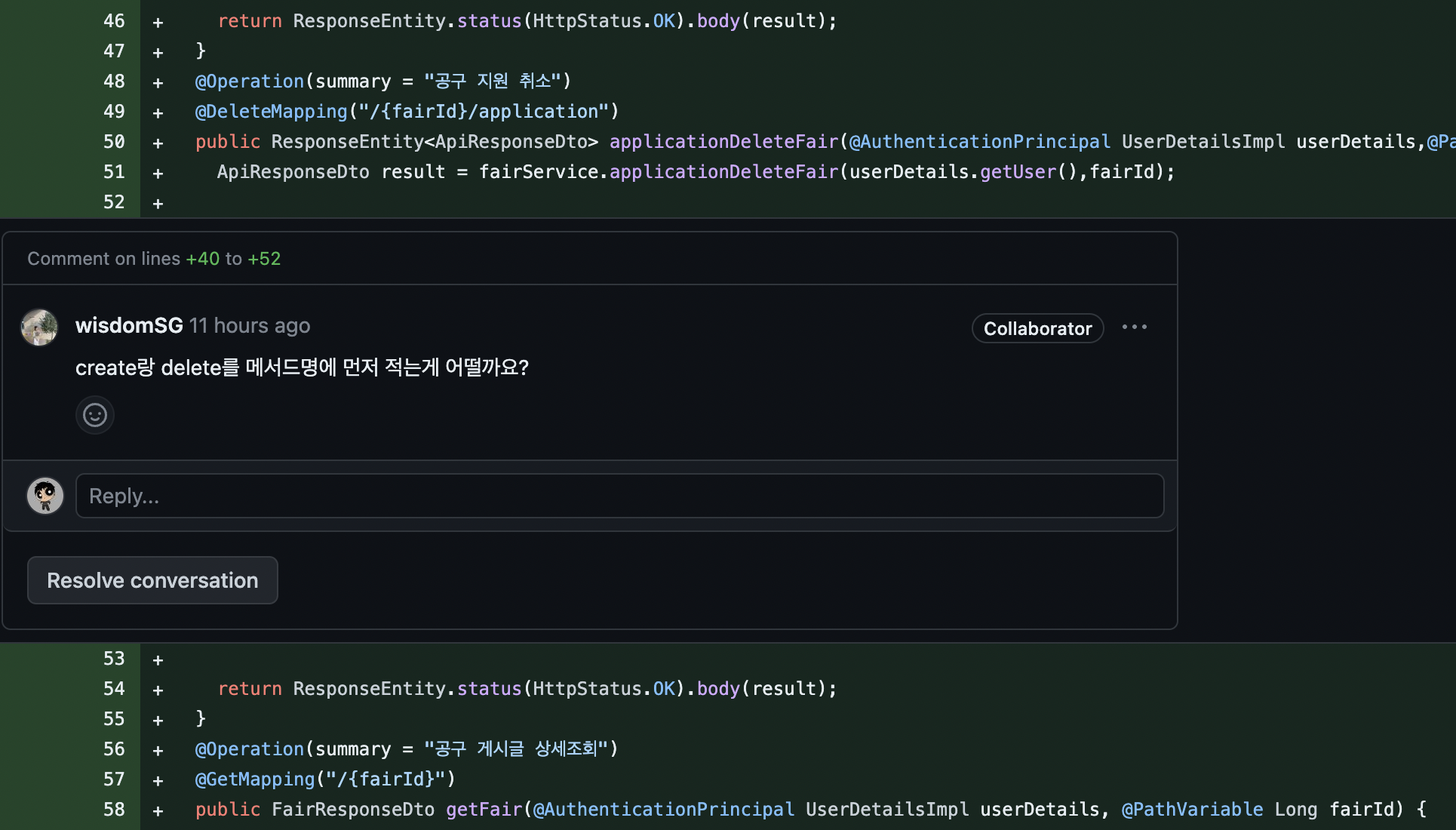Click the plus marker on line 52
The image size is (1456, 830).
point(158,203)
